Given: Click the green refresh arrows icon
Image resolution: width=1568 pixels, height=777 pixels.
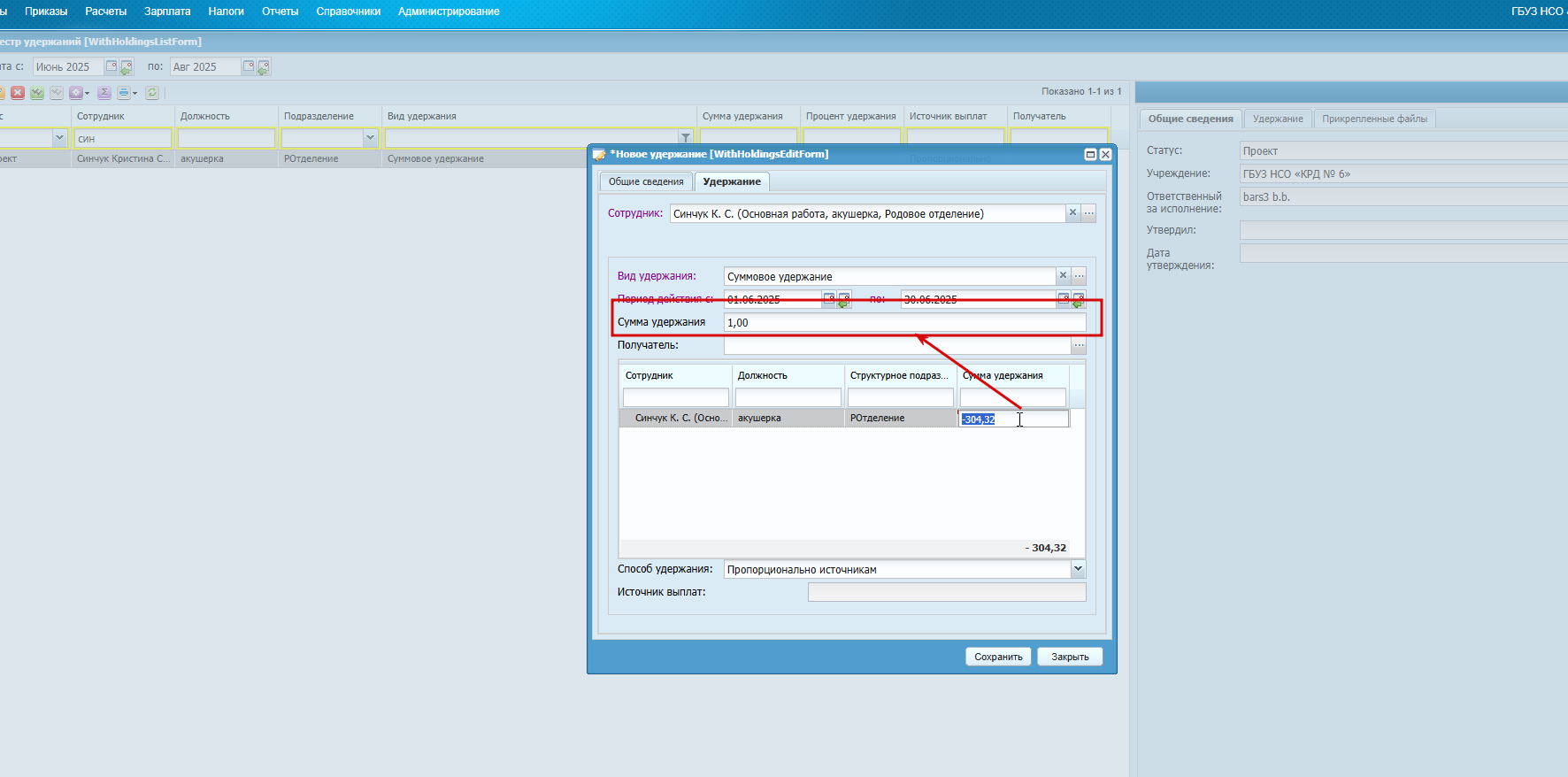Looking at the screenshot, I should click(152, 93).
